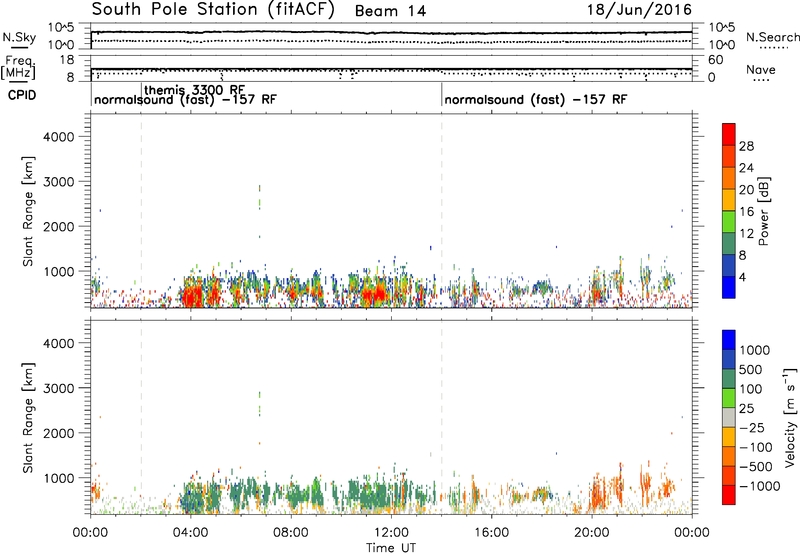
Task: Click the Slant Range label of power panel
Action: pyautogui.click(x=28, y=211)
